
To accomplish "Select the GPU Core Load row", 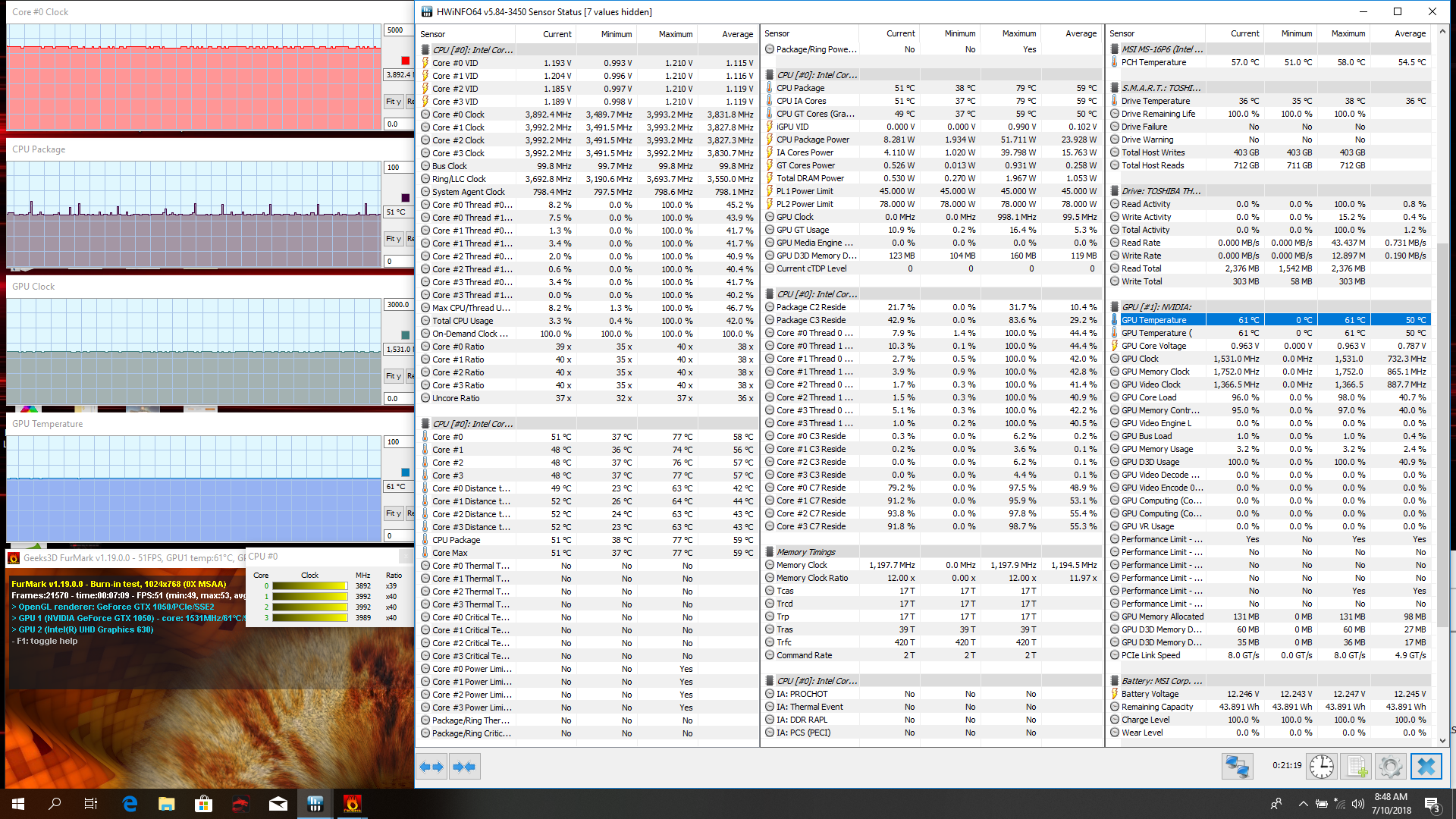I will point(1269,397).
